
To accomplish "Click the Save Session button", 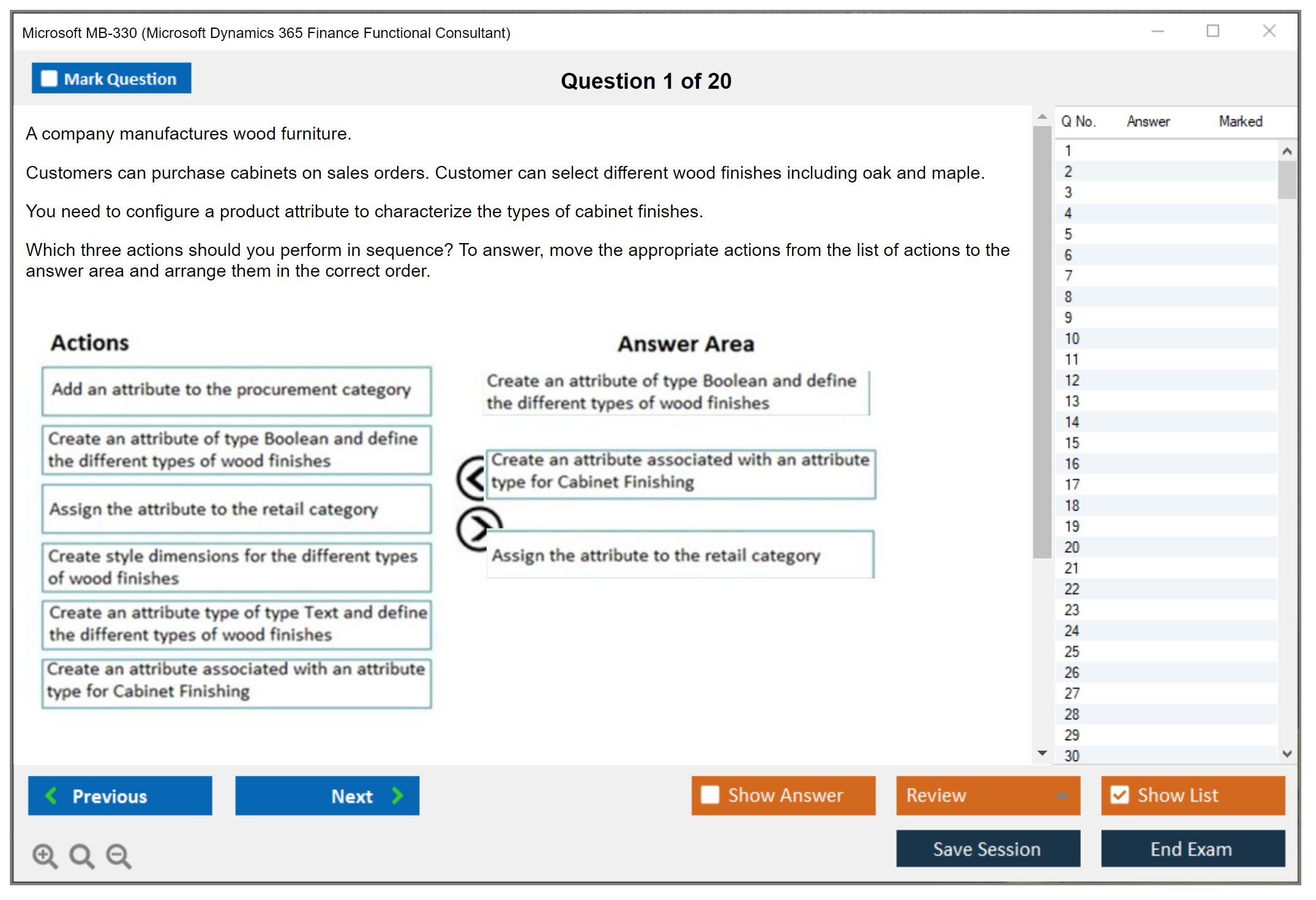I will (987, 849).
